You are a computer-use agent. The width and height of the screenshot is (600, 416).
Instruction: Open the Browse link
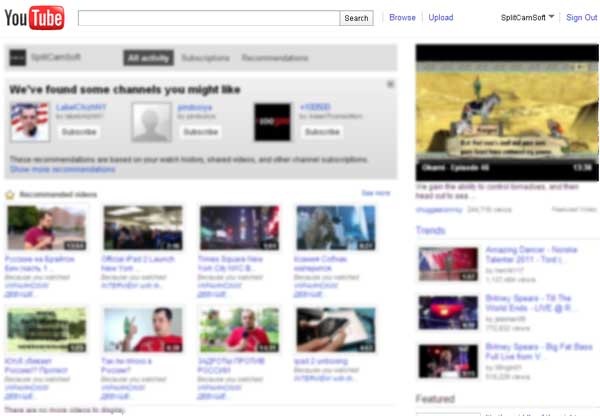pyautogui.click(x=402, y=18)
